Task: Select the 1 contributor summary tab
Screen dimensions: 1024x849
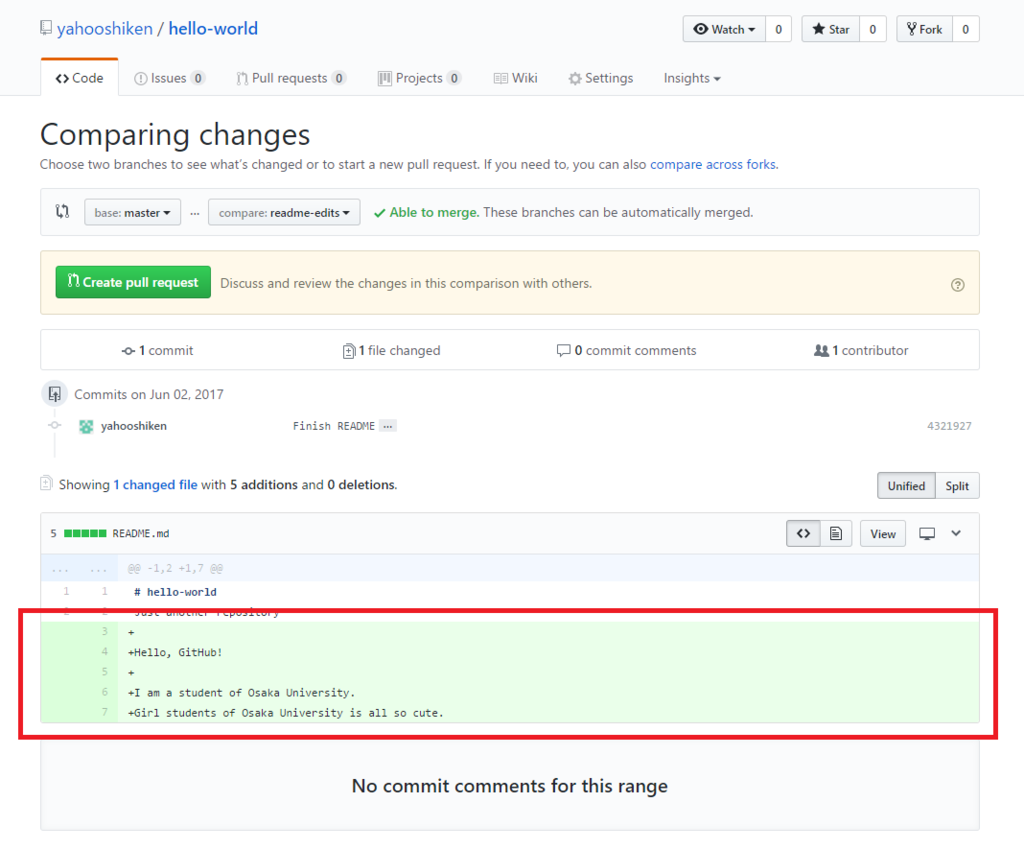Action: coord(861,351)
